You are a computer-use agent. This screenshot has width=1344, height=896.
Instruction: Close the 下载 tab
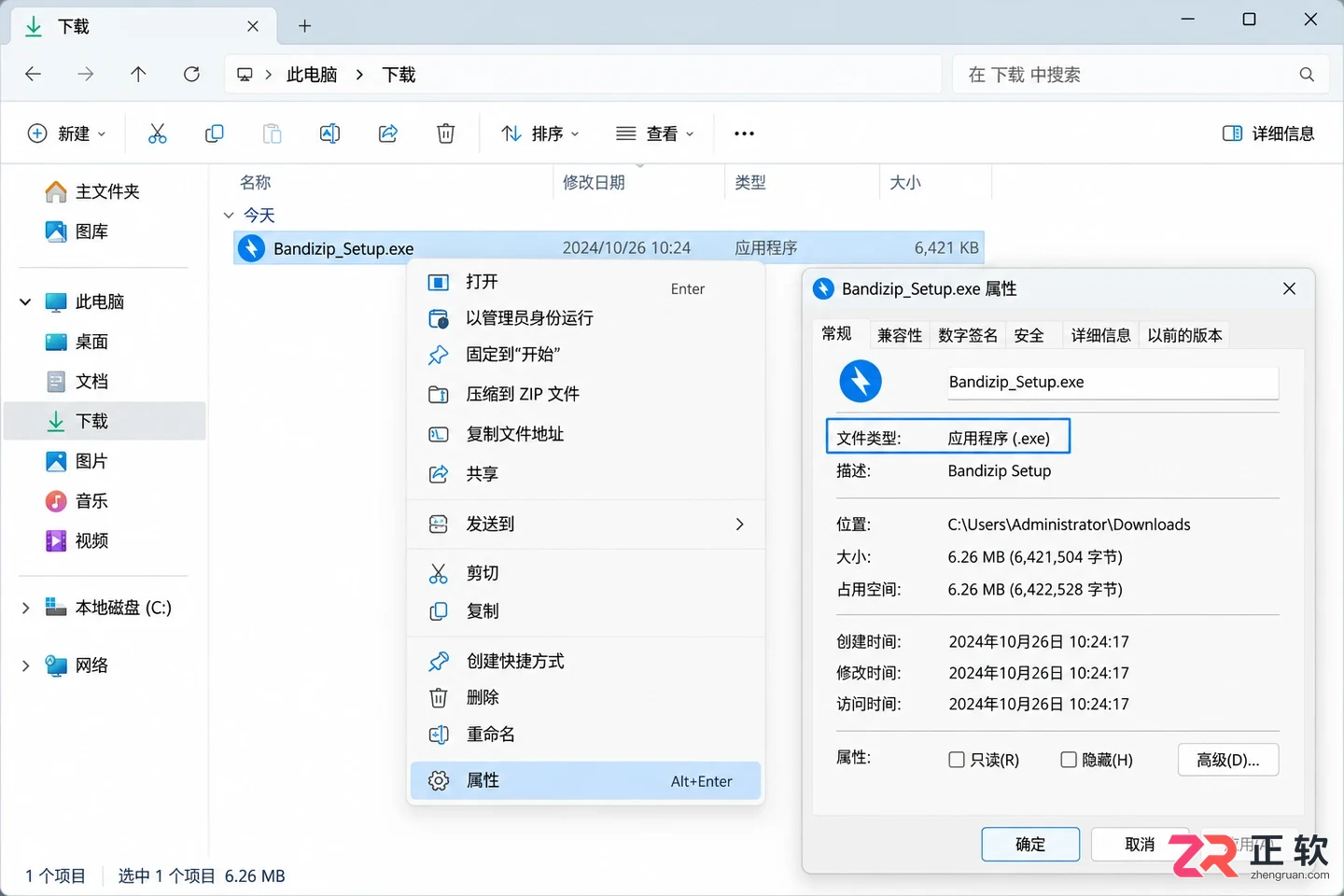pyautogui.click(x=253, y=26)
